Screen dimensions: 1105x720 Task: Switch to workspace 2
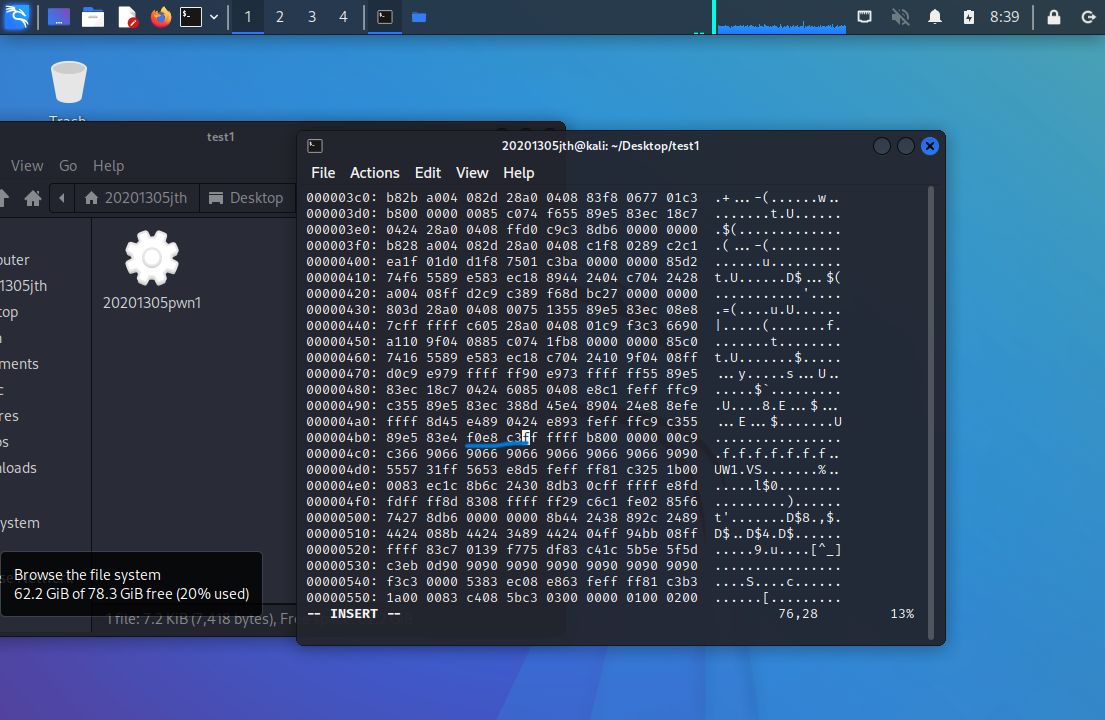280,17
